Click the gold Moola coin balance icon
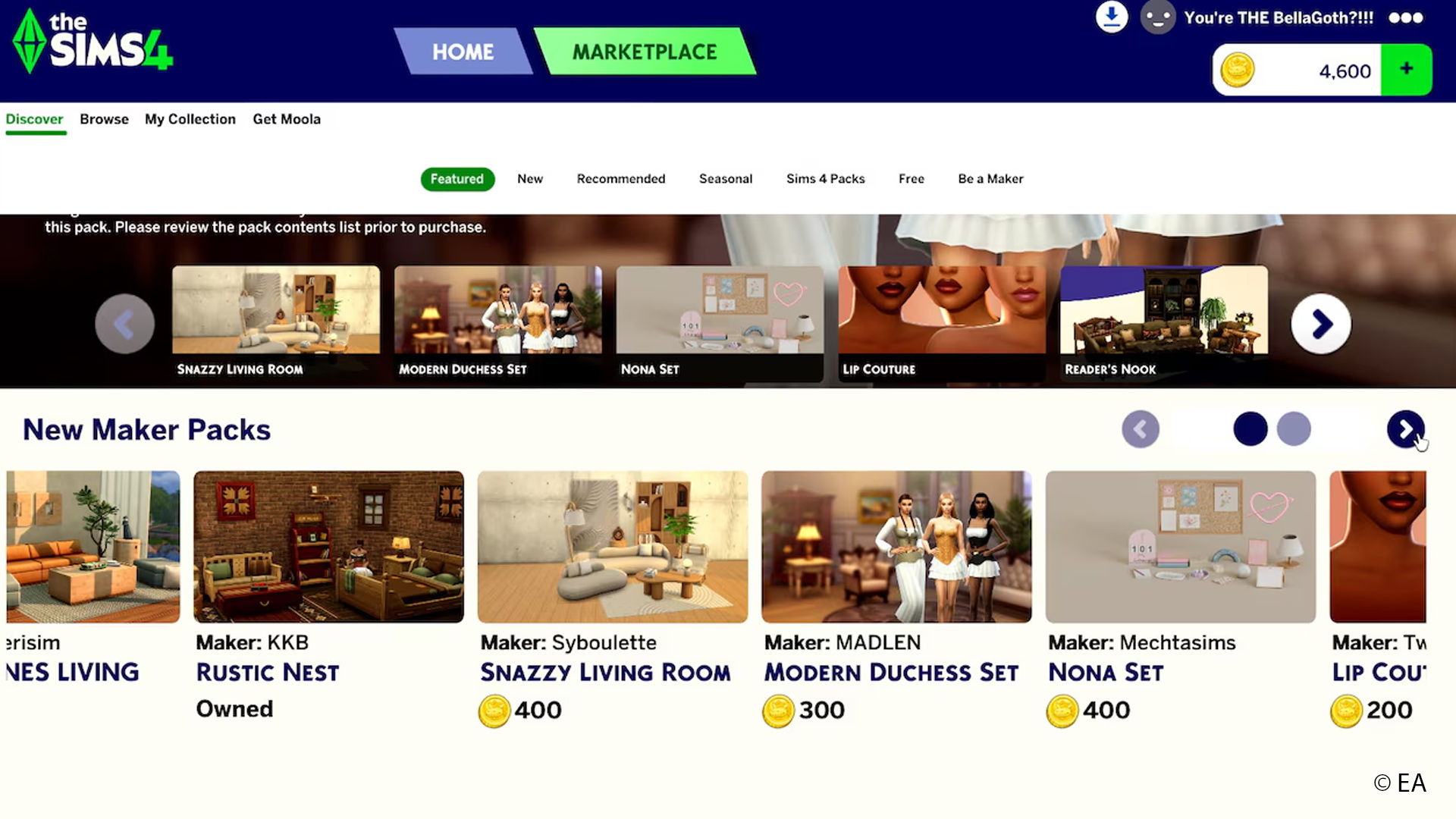This screenshot has width=1456, height=819. pos(1237,71)
